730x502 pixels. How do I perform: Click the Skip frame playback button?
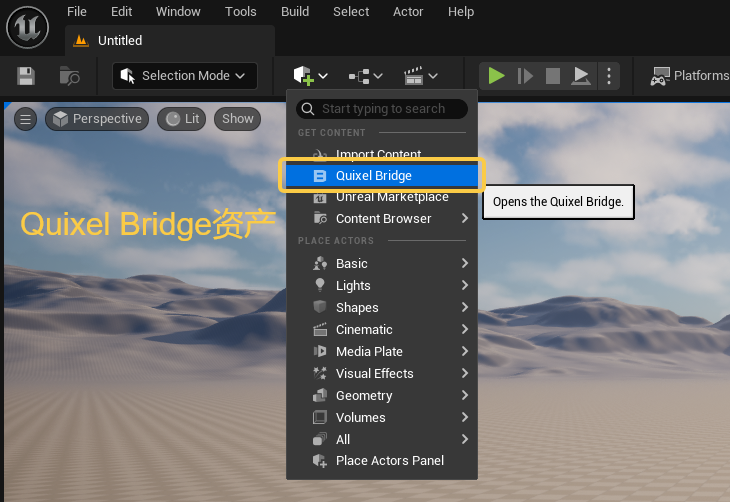[x=525, y=75]
